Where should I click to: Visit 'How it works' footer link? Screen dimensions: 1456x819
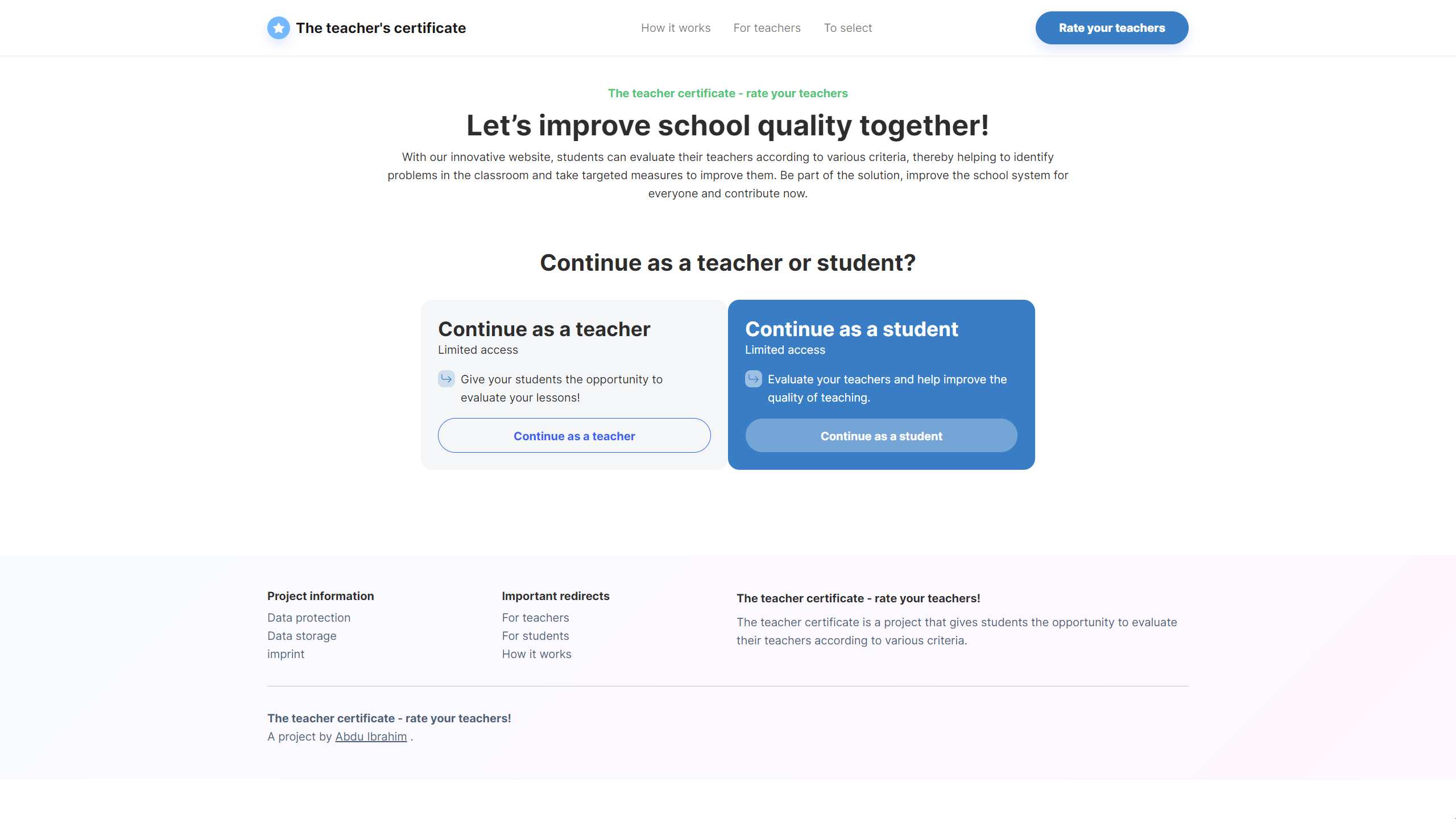(x=536, y=654)
